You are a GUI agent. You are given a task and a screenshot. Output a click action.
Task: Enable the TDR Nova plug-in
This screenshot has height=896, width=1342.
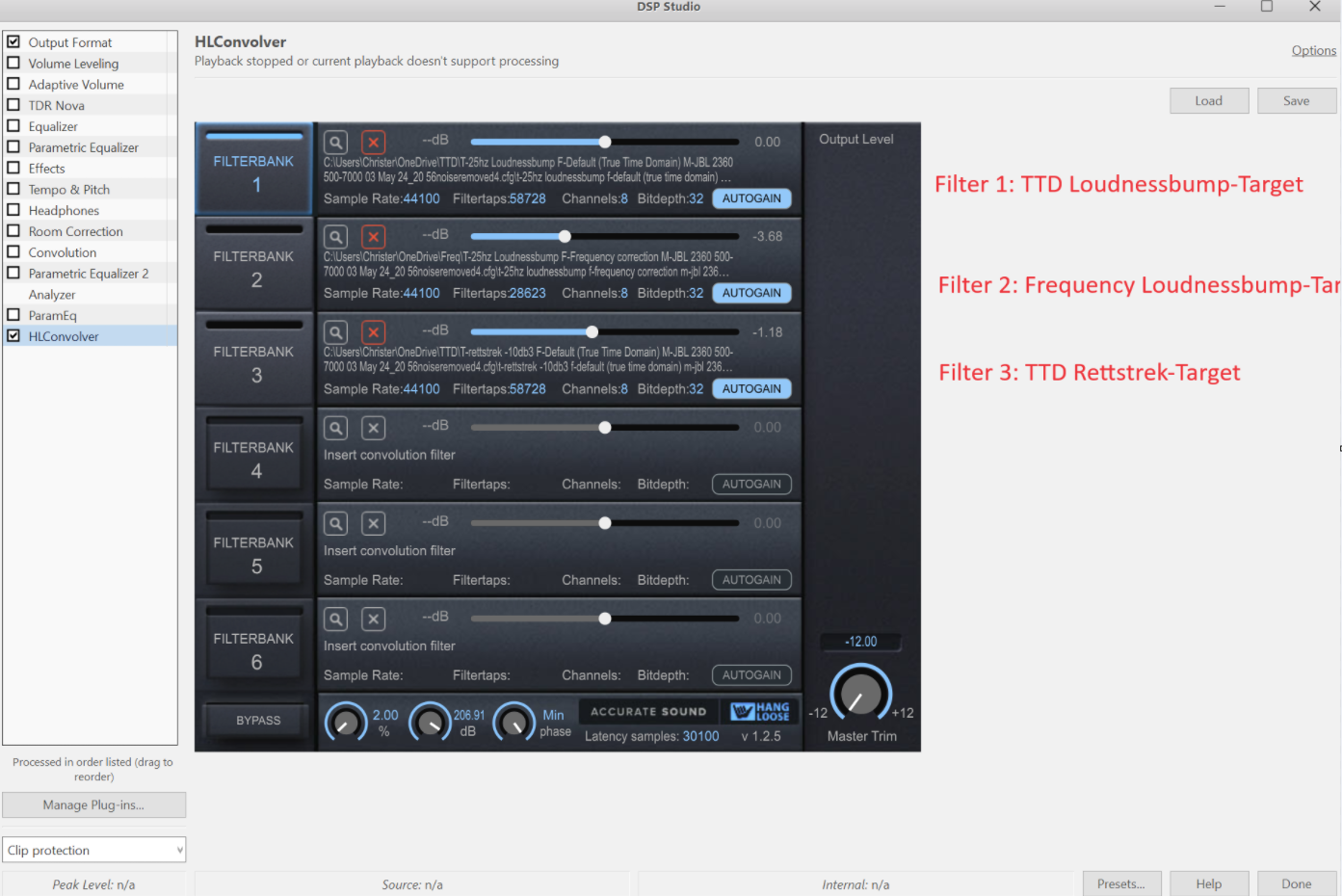coord(13,105)
